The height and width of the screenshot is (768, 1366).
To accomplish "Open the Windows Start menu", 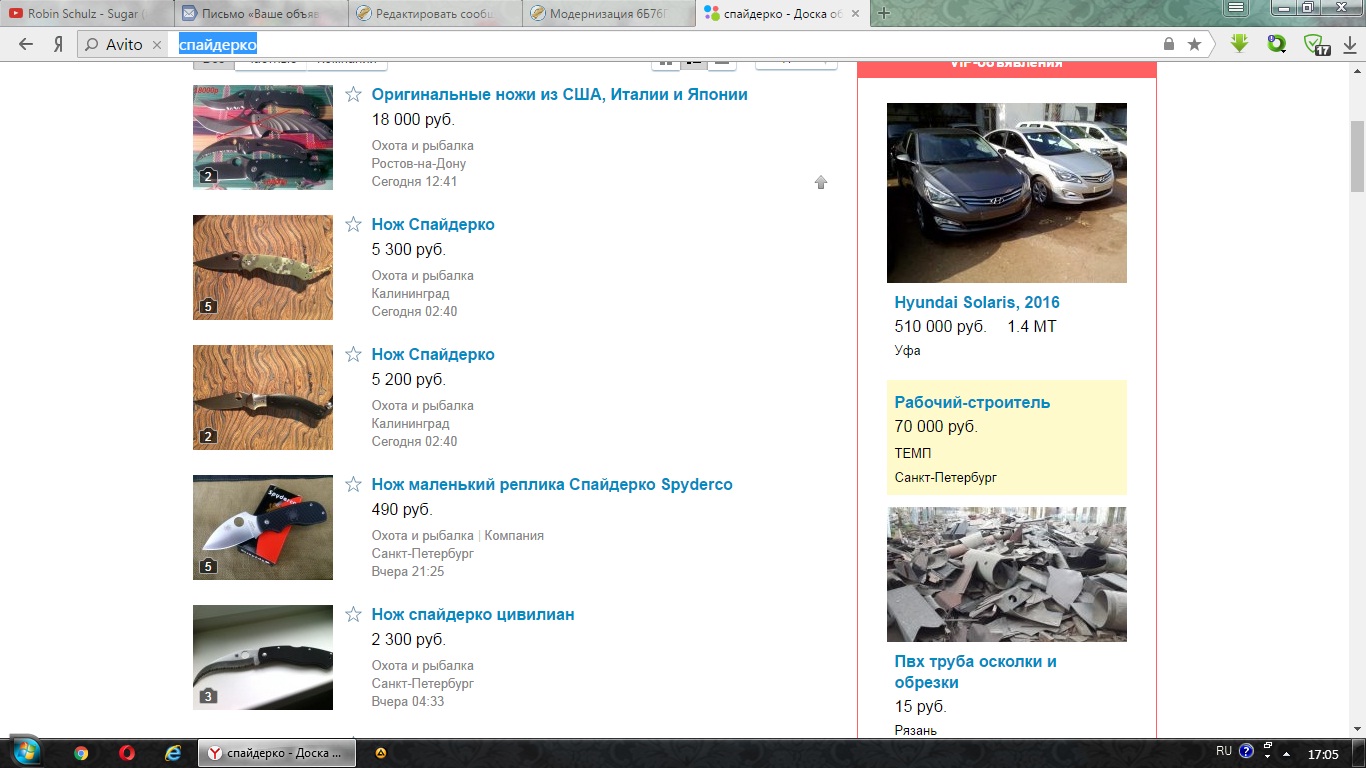I will 25,752.
